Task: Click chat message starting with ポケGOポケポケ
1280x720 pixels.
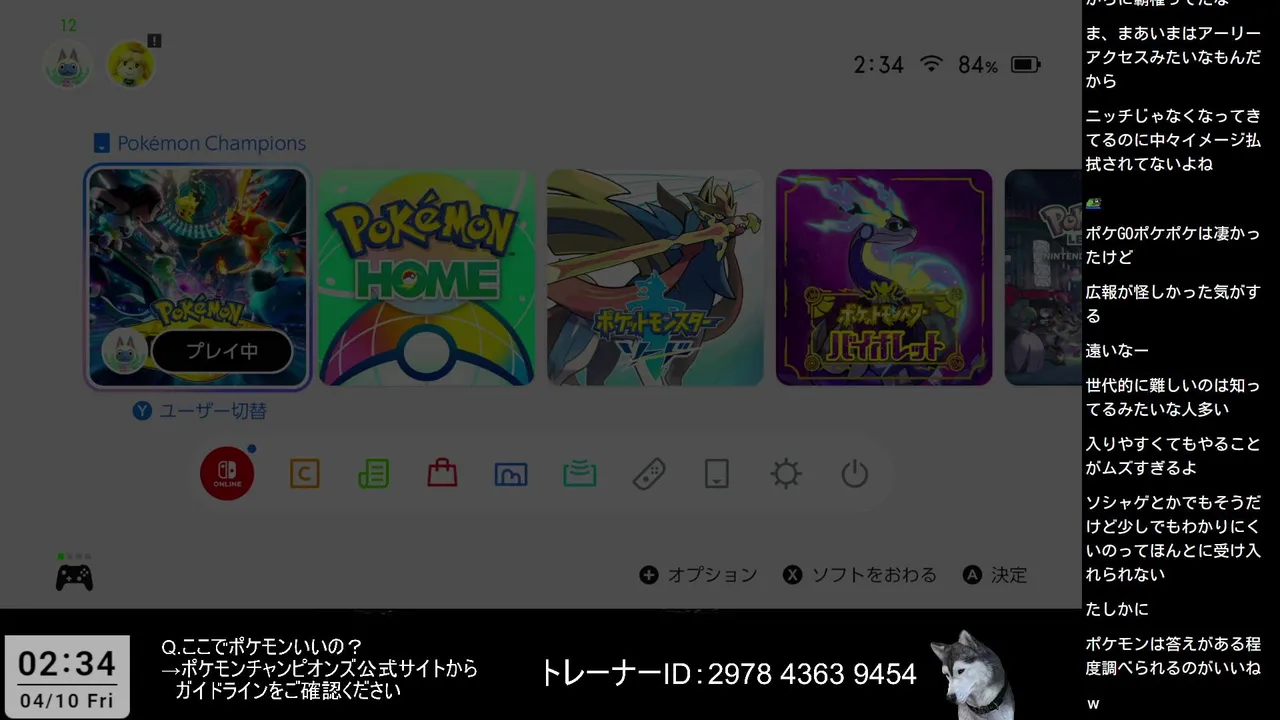Action: tap(1173, 245)
